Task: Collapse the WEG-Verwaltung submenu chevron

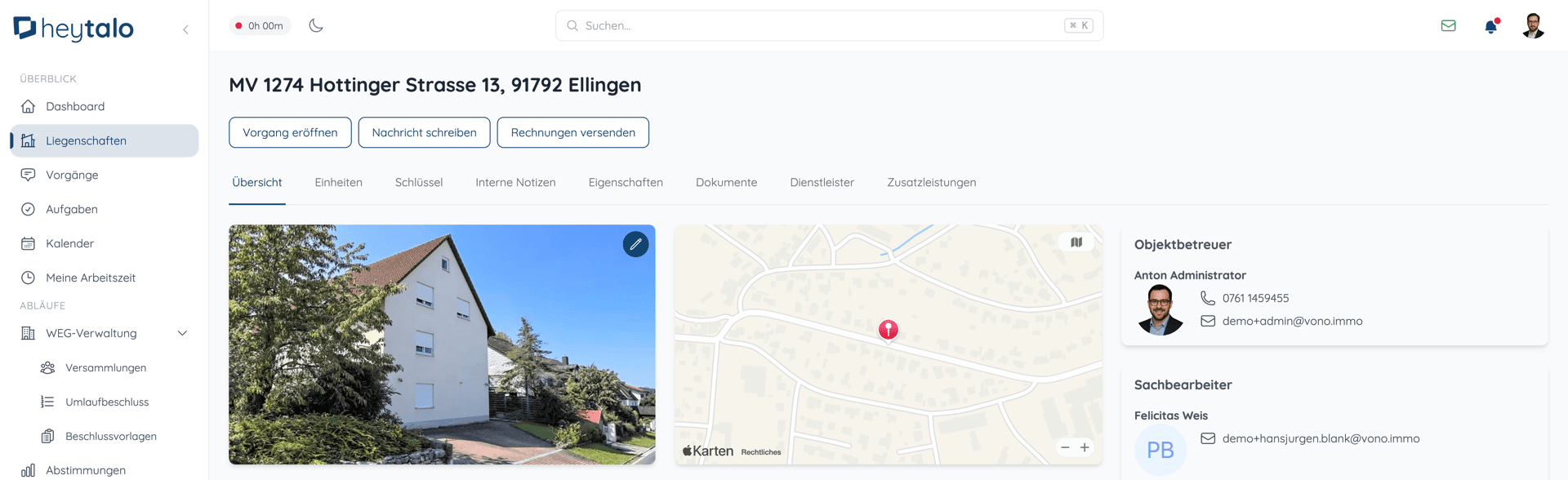Action: click(182, 334)
